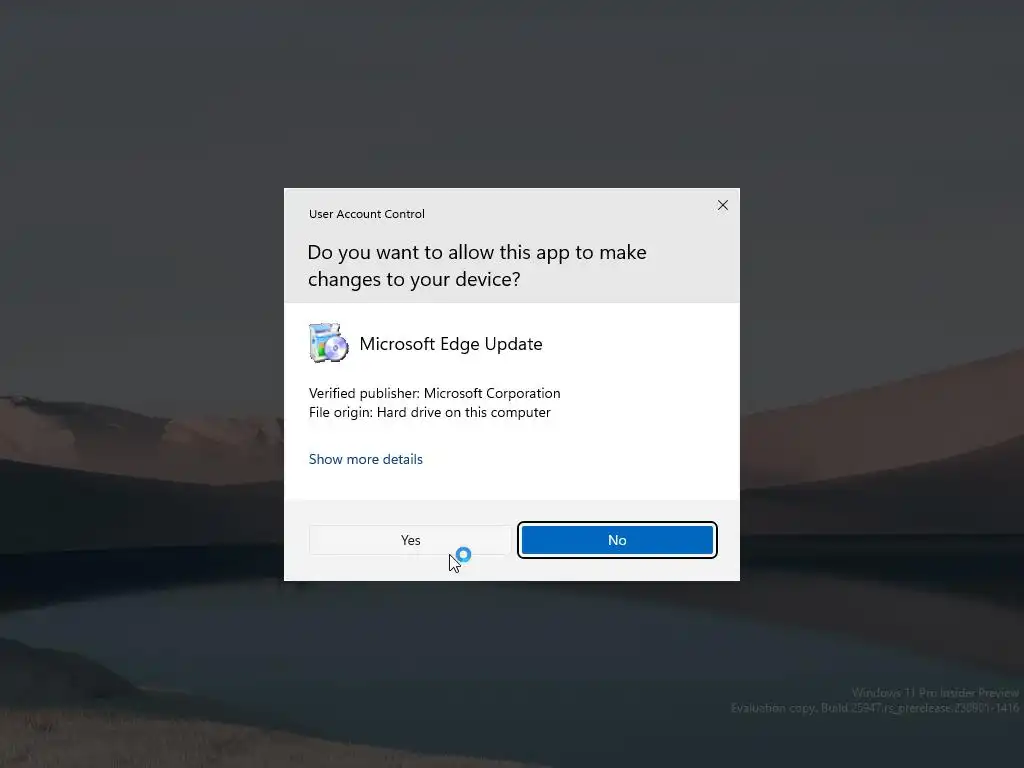The height and width of the screenshot is (768, 1024).
Task: Click the User Account Control title text
Action: pyautogui.click(x=366, y=214)
